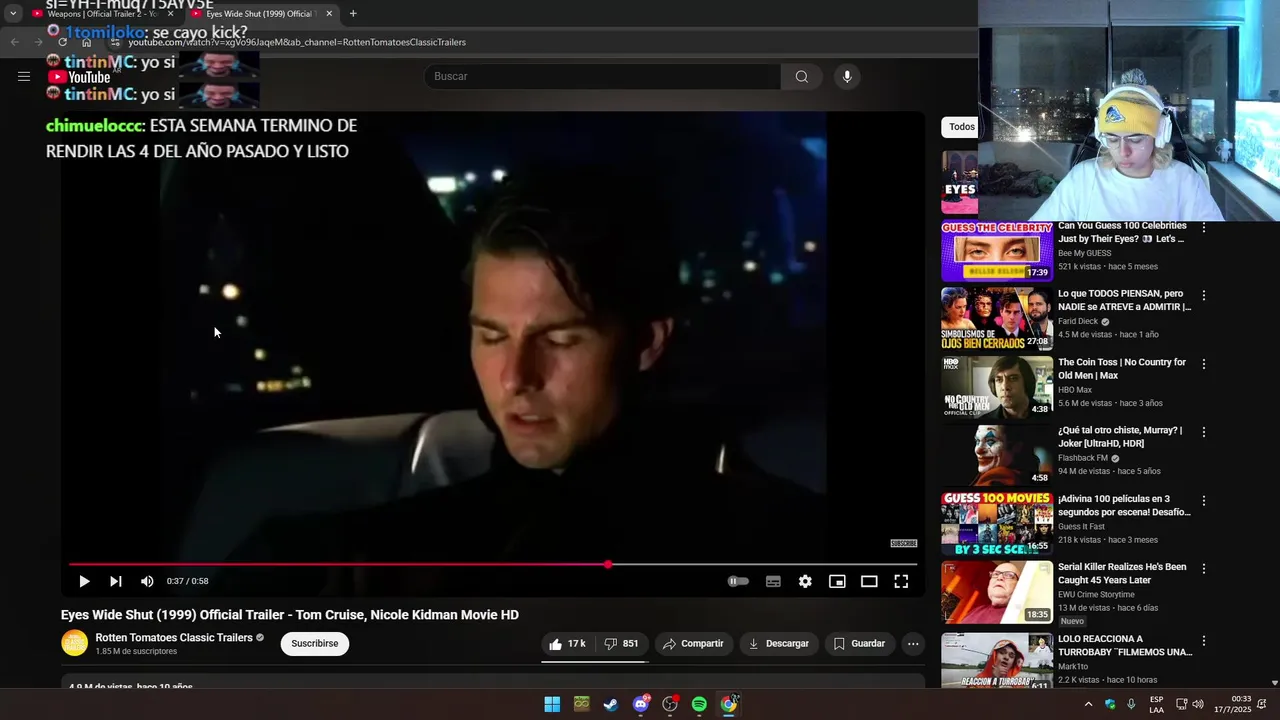Subscribe via the Suscribirse button
1280x720 pixels.
[315, 644]
